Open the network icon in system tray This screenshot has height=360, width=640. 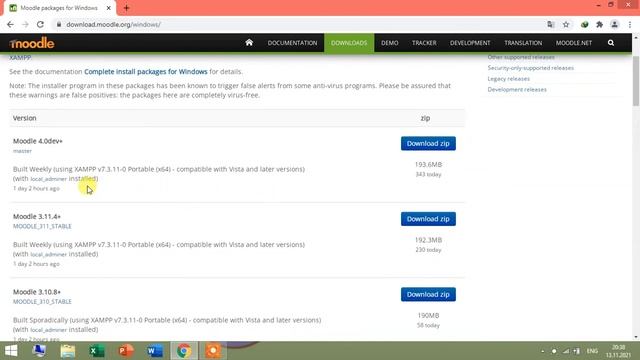pos(566,351)
